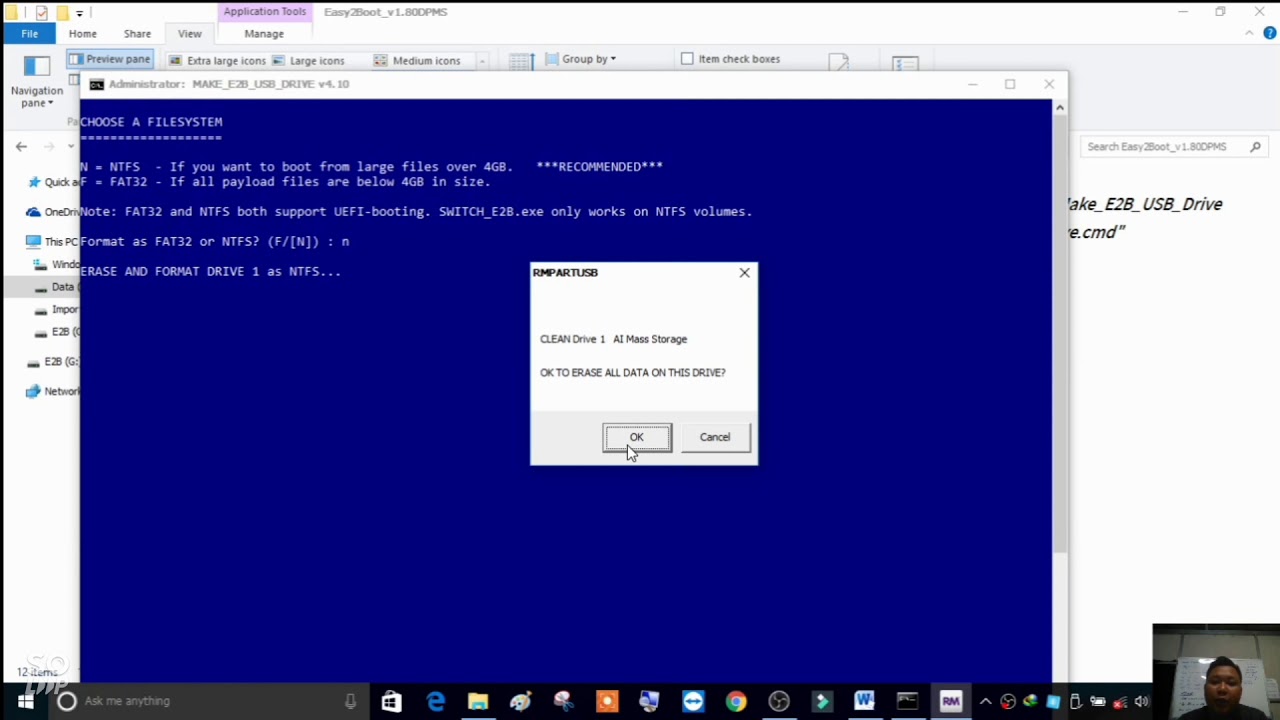Open the Group by dropdown
This screenshot has width=1280, height=720.
pyautogui.click(x=580, y=59)
